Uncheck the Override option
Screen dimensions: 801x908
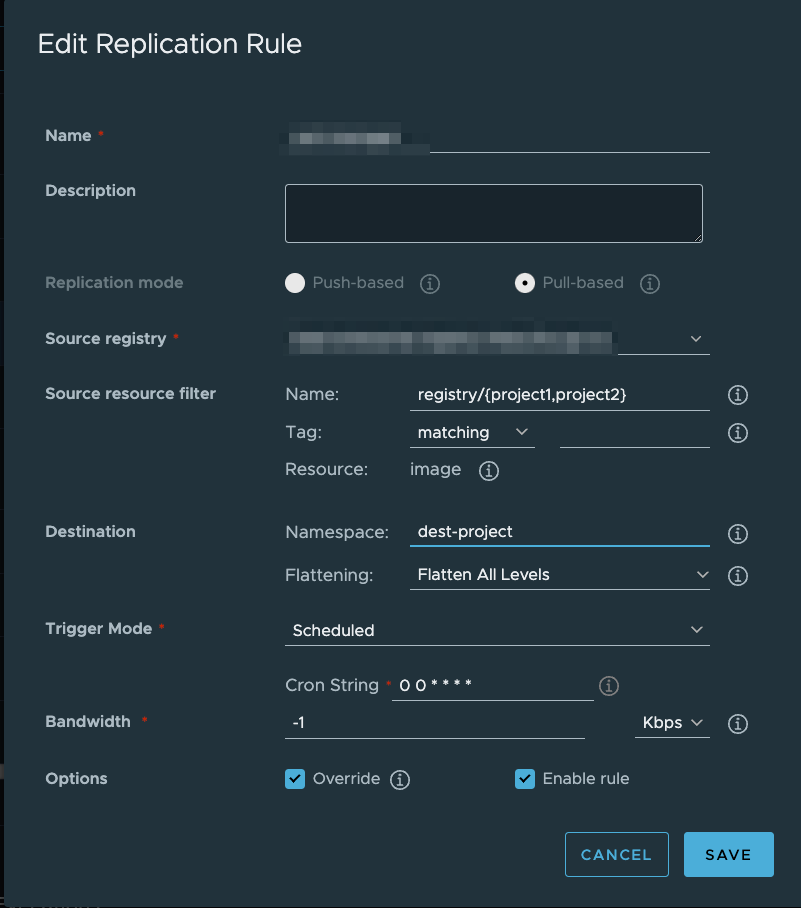point(295,779)
